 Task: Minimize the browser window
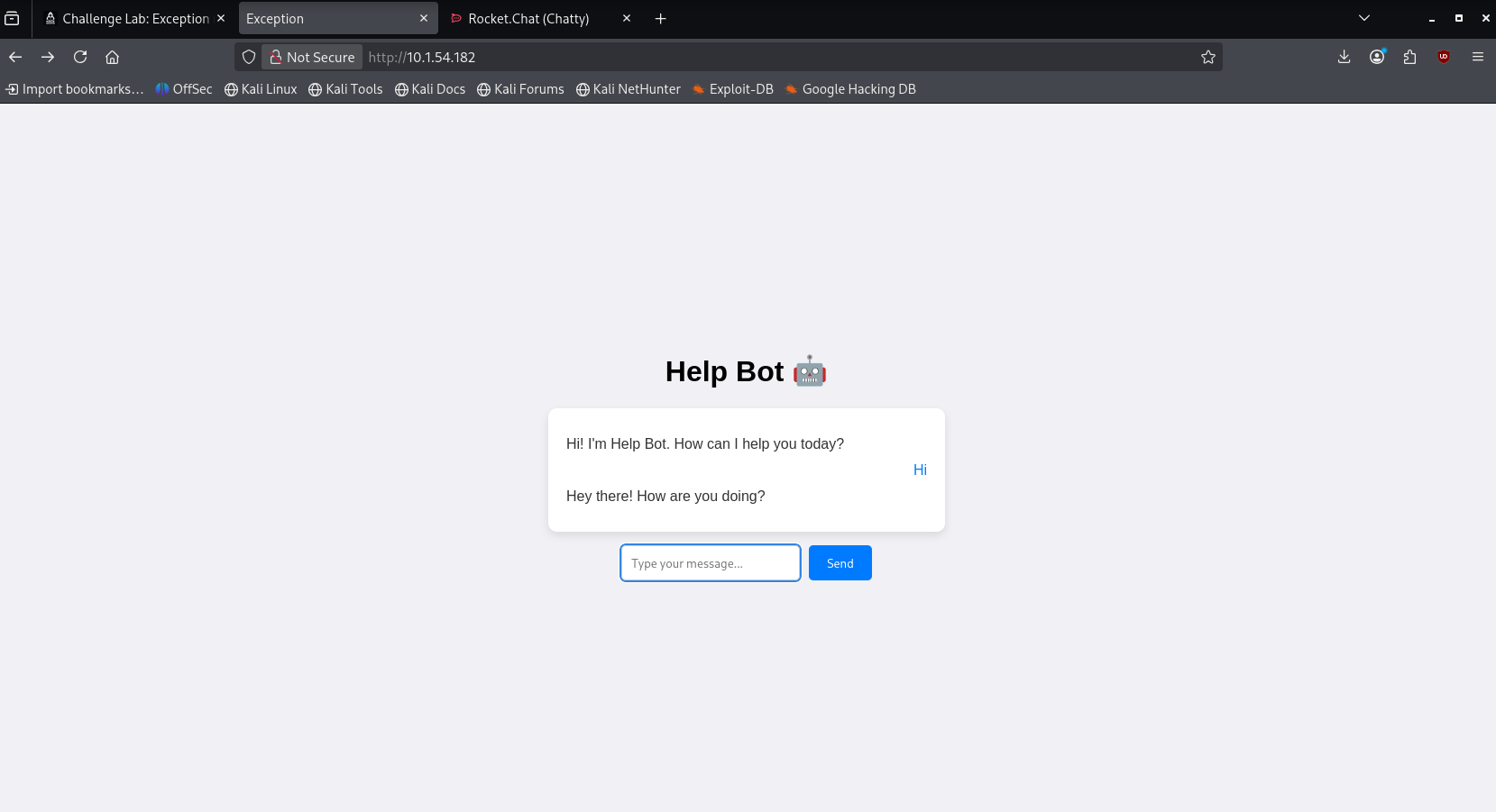1432,18
